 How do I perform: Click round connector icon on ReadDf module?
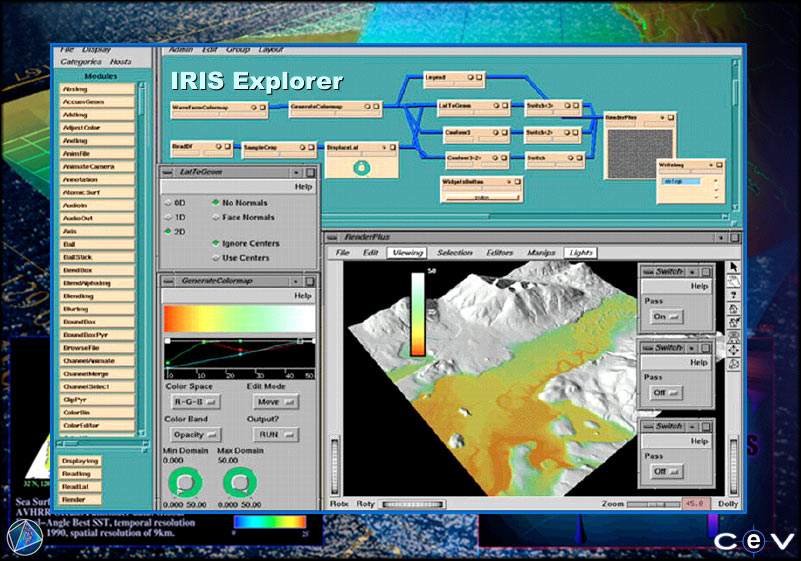pyautogui.click(x=219, y=146)
